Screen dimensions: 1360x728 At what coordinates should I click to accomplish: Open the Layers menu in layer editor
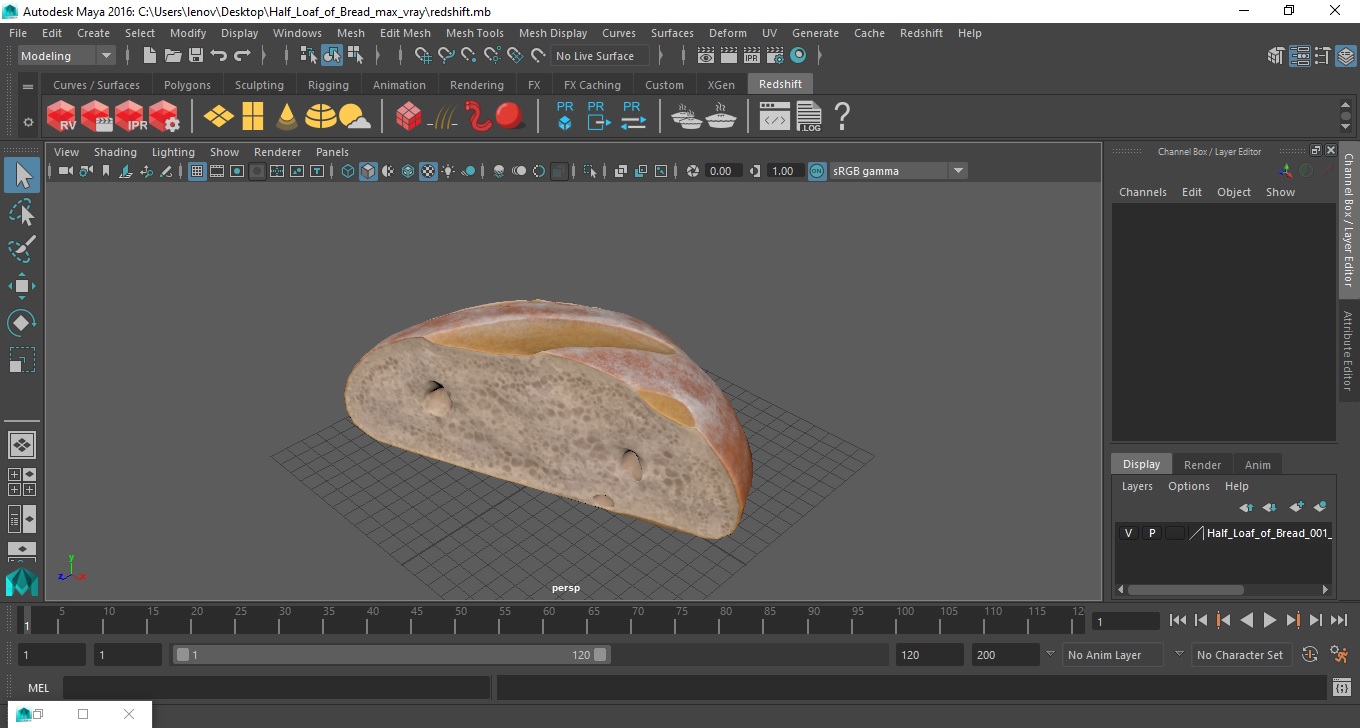coord(1137,486)
